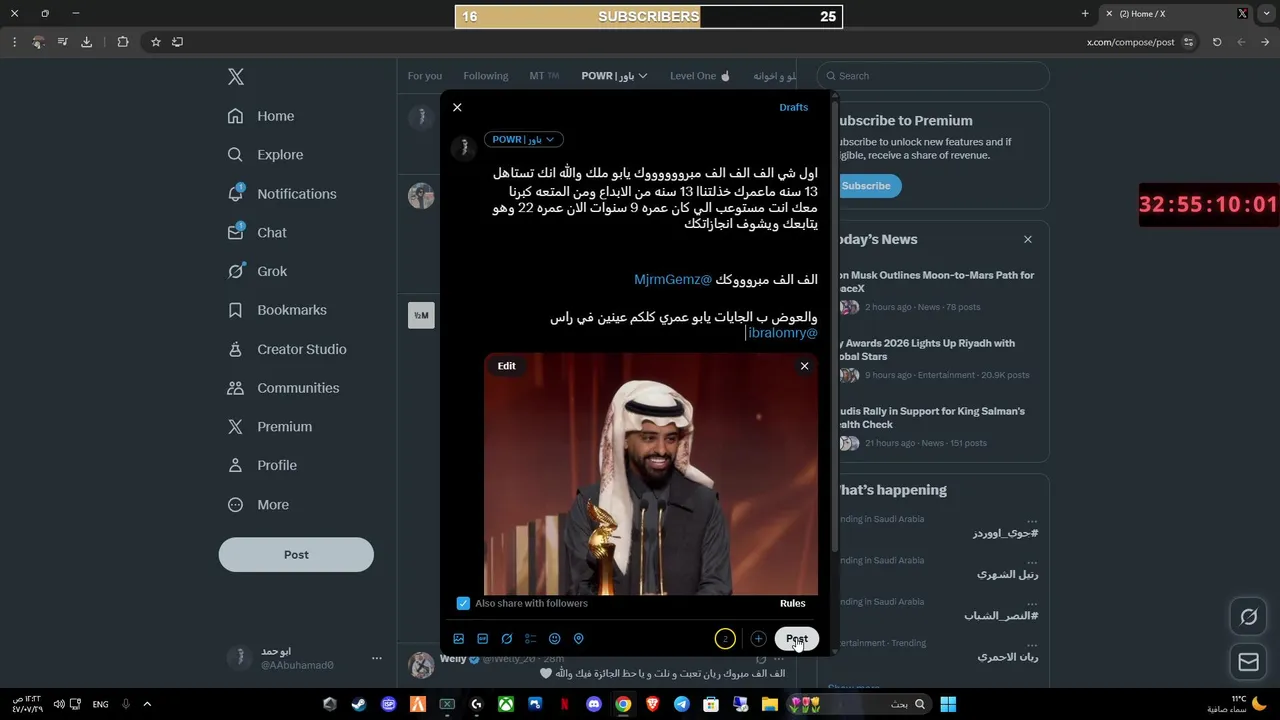Select the Explore magnifier icon
Image resolution: width=1280 pixels, height=720 pixels.
coord(235,155)
